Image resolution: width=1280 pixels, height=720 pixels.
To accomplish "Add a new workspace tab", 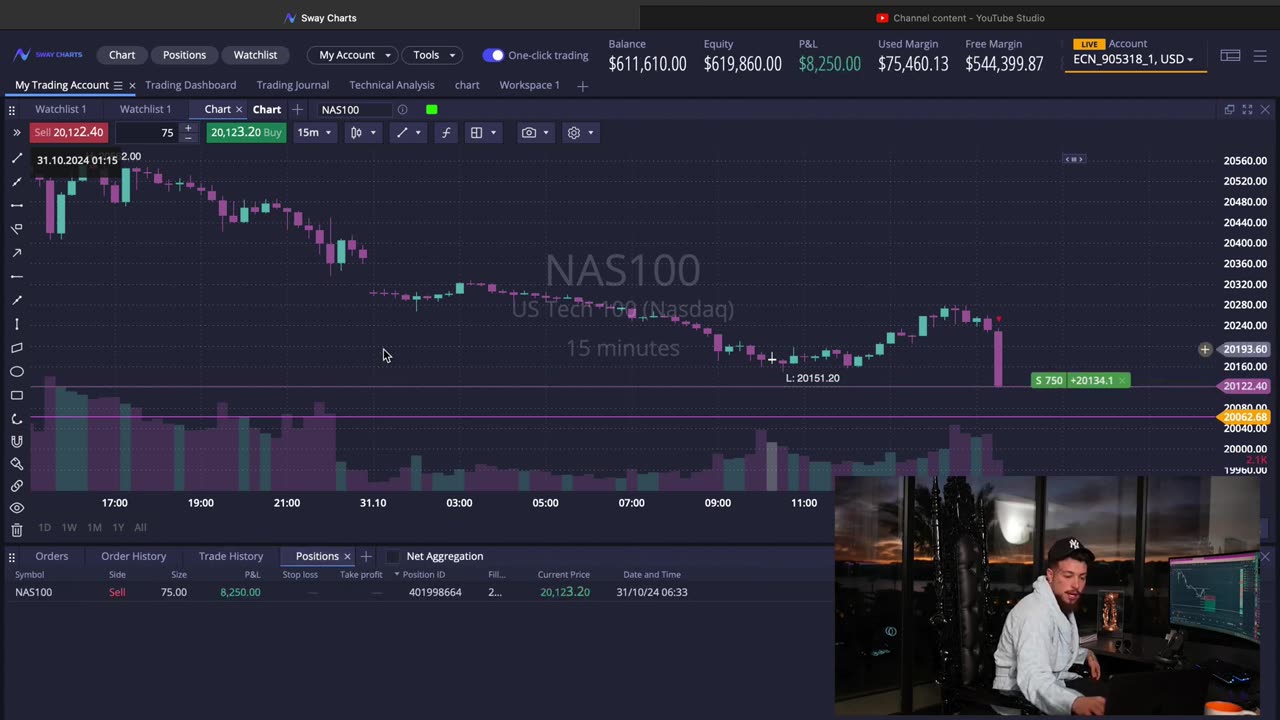I will (582, 86).
